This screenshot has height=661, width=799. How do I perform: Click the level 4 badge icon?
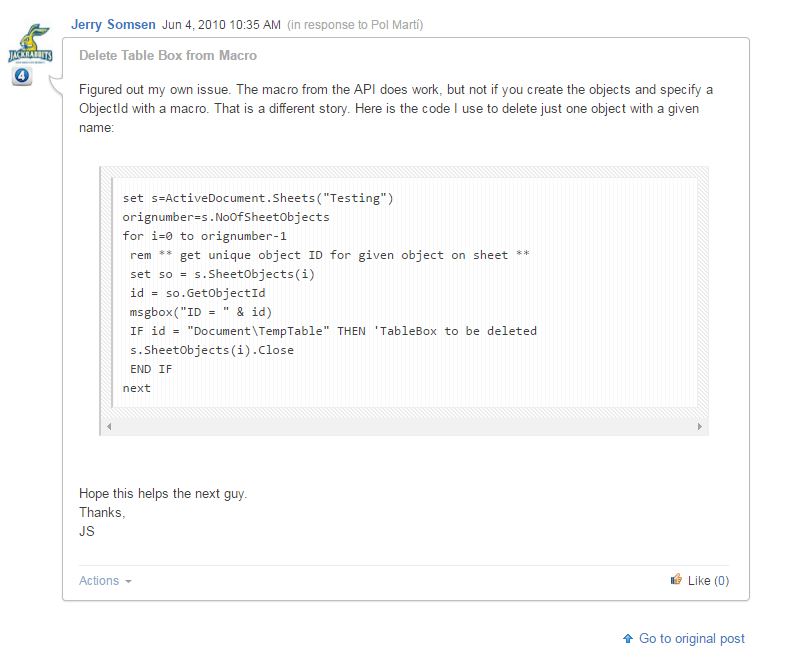pos(22,76)
